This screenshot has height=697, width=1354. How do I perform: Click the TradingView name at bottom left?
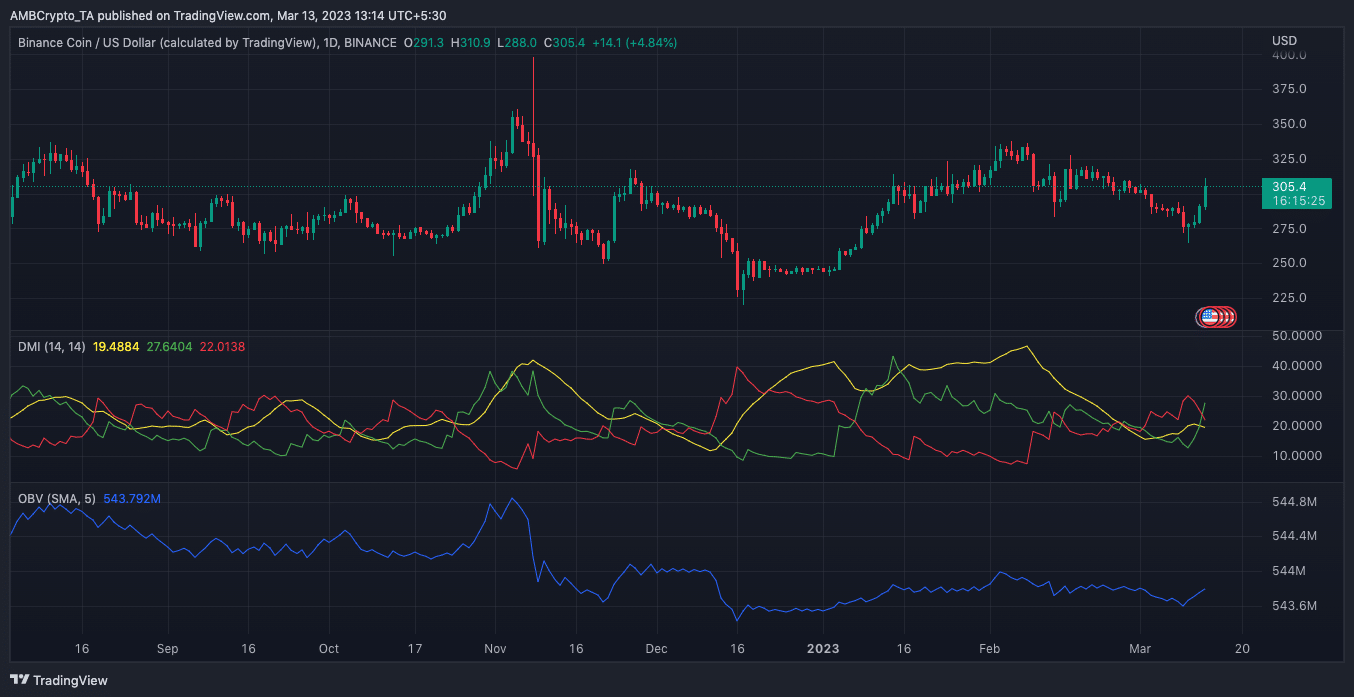[x=70, y=680]
